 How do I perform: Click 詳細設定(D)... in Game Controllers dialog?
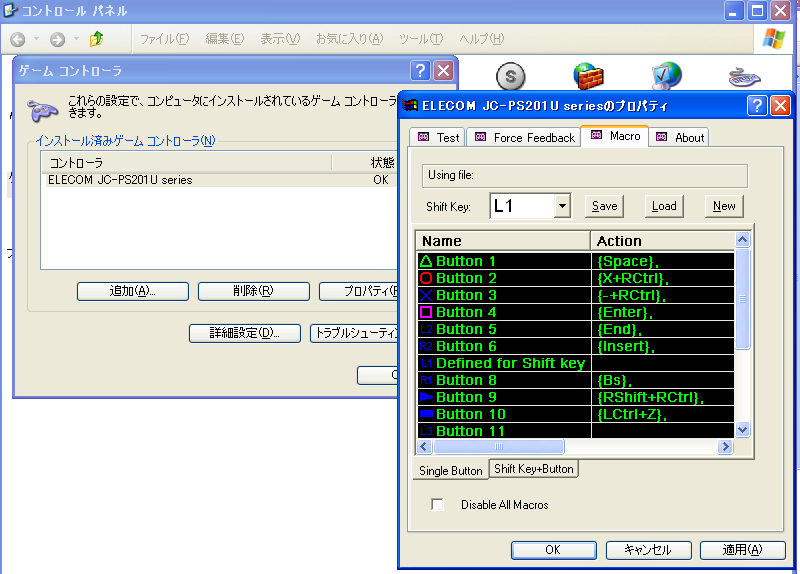pos(245,333)
